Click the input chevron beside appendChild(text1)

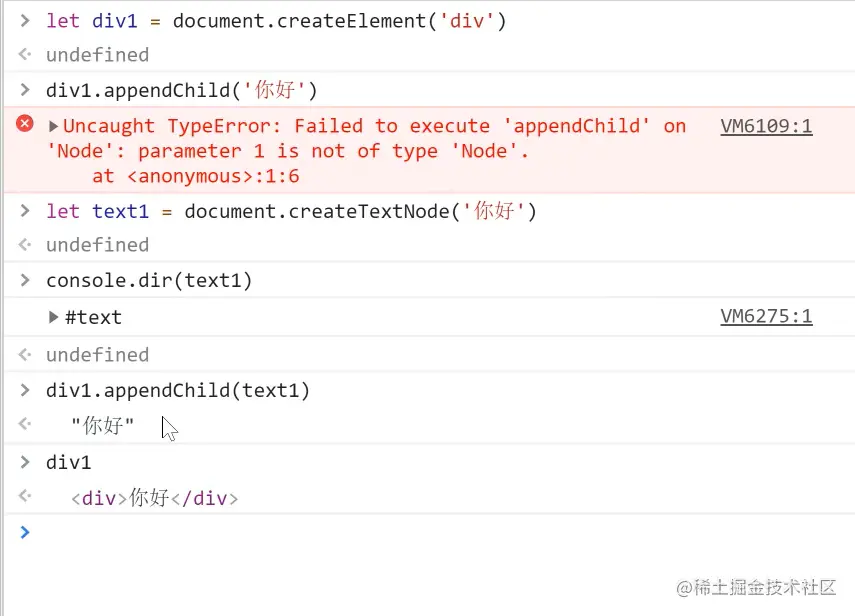coord(25,390)
